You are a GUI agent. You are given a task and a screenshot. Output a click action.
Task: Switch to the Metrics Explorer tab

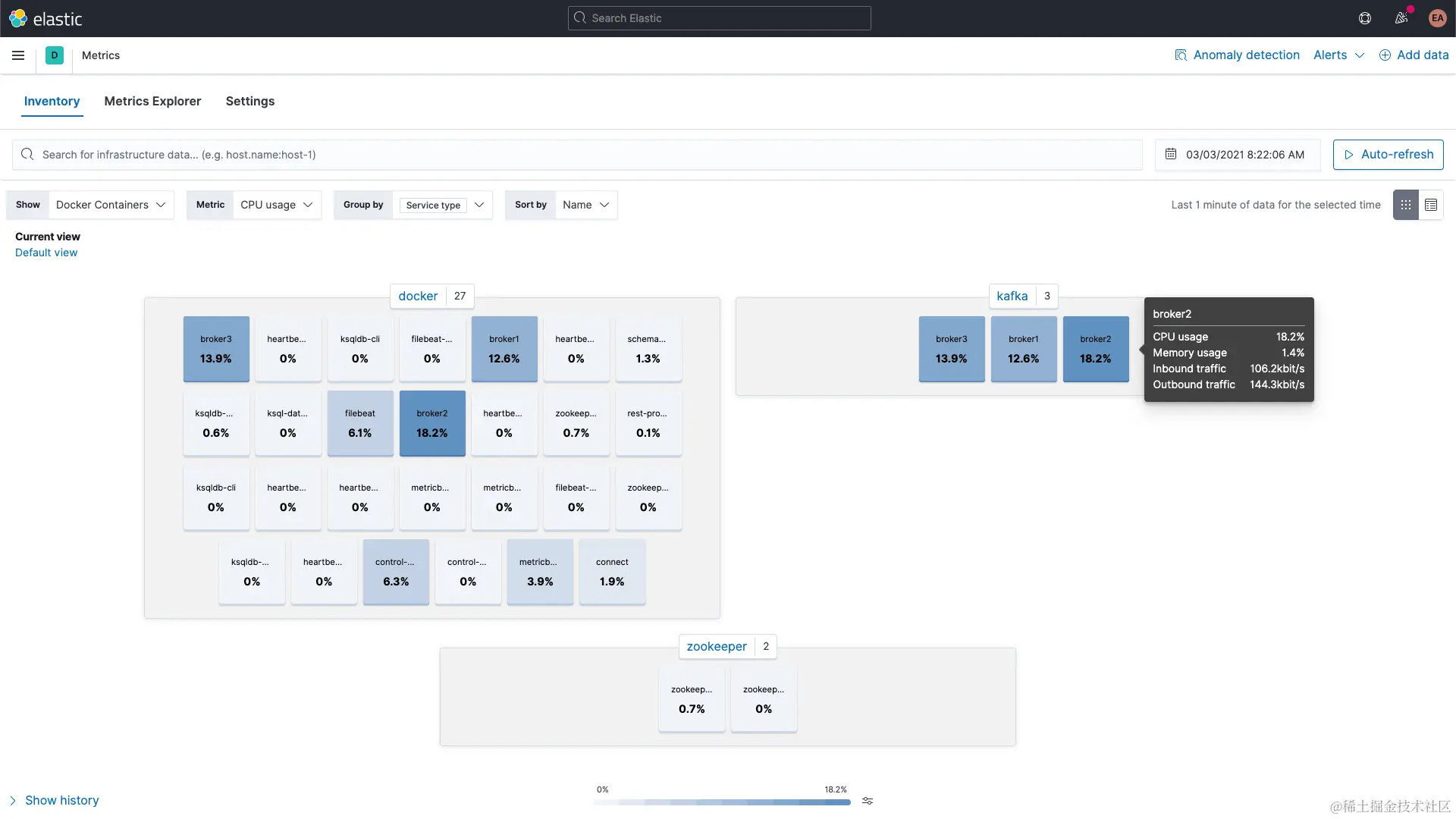(x=152, y=101)
